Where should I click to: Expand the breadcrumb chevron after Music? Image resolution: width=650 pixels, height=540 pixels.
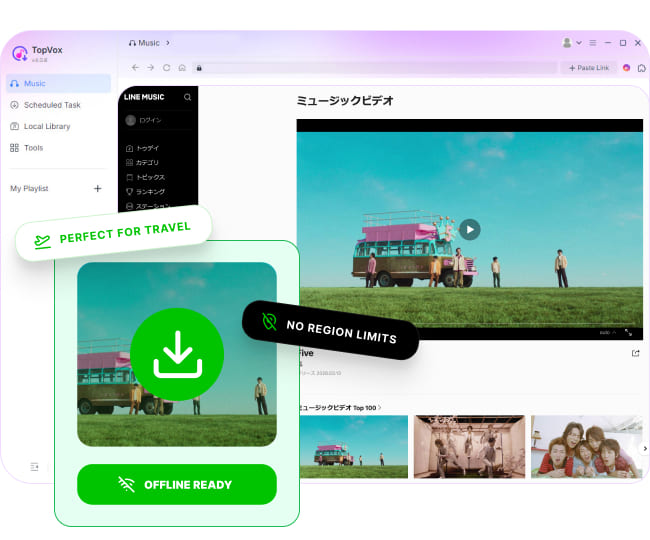(x=168, y=43)
